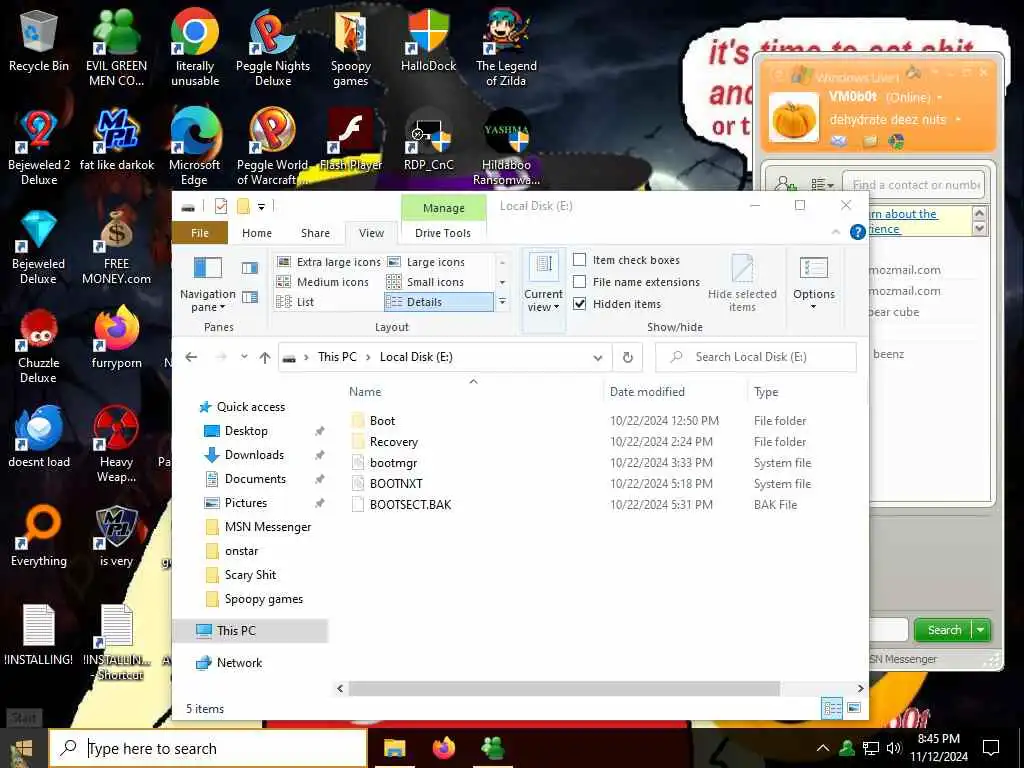Open the Recycle Bin desktop icon
The image size is (1024, 768).
coord(39,41)
